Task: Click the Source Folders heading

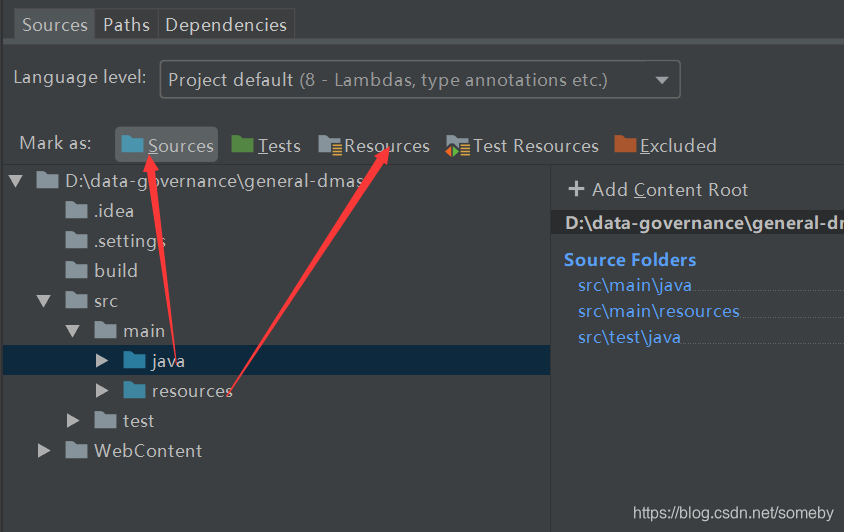Action: (x=630, y=260)
